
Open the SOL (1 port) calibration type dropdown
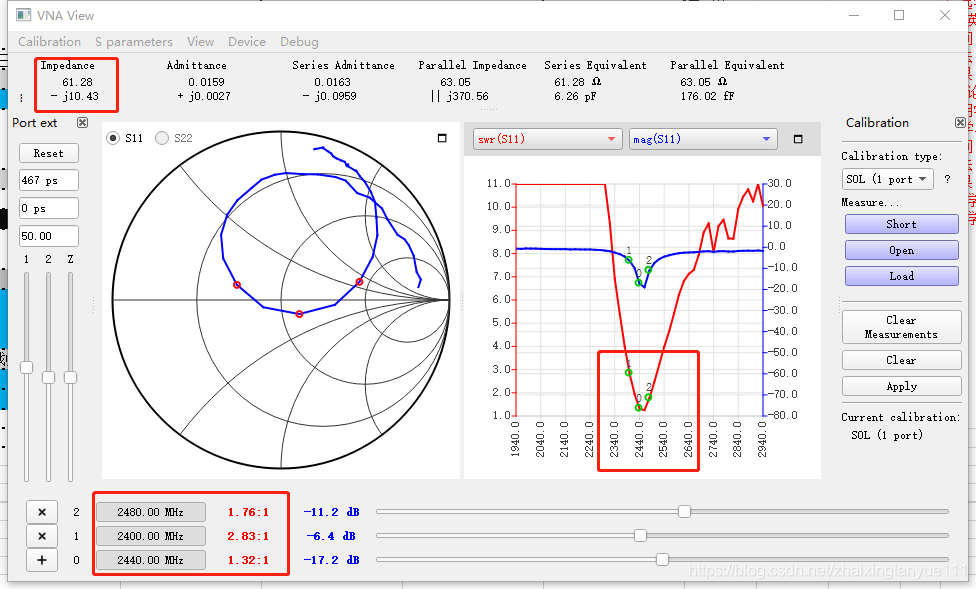(888, 179)
